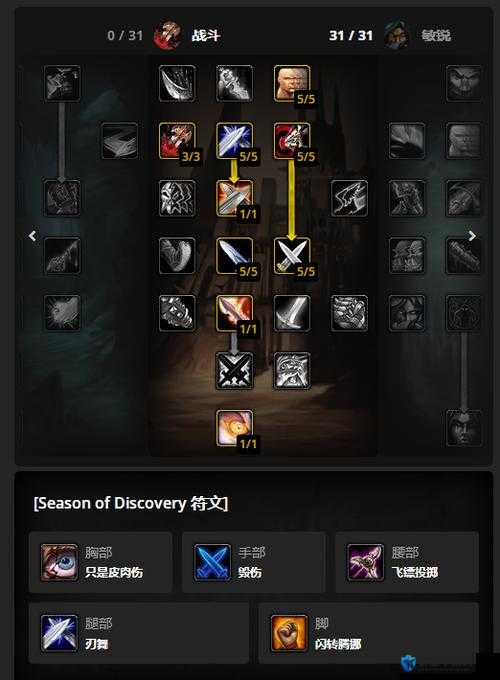Click the 1/1 talent below the blue blade
The height and width of the screenshot is (680, 500).
point(235,198)
